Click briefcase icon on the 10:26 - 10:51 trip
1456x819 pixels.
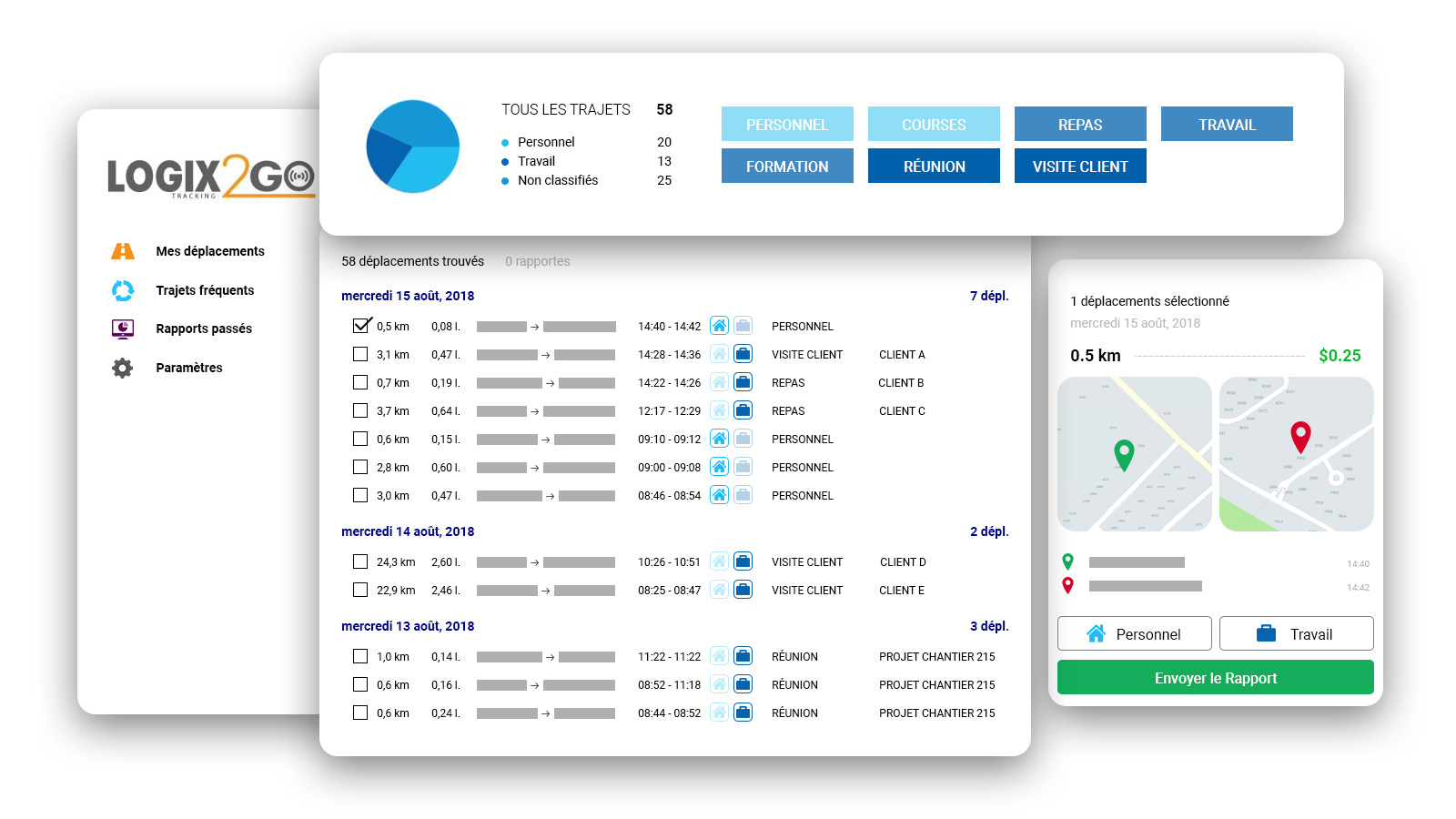pos(743,561)
